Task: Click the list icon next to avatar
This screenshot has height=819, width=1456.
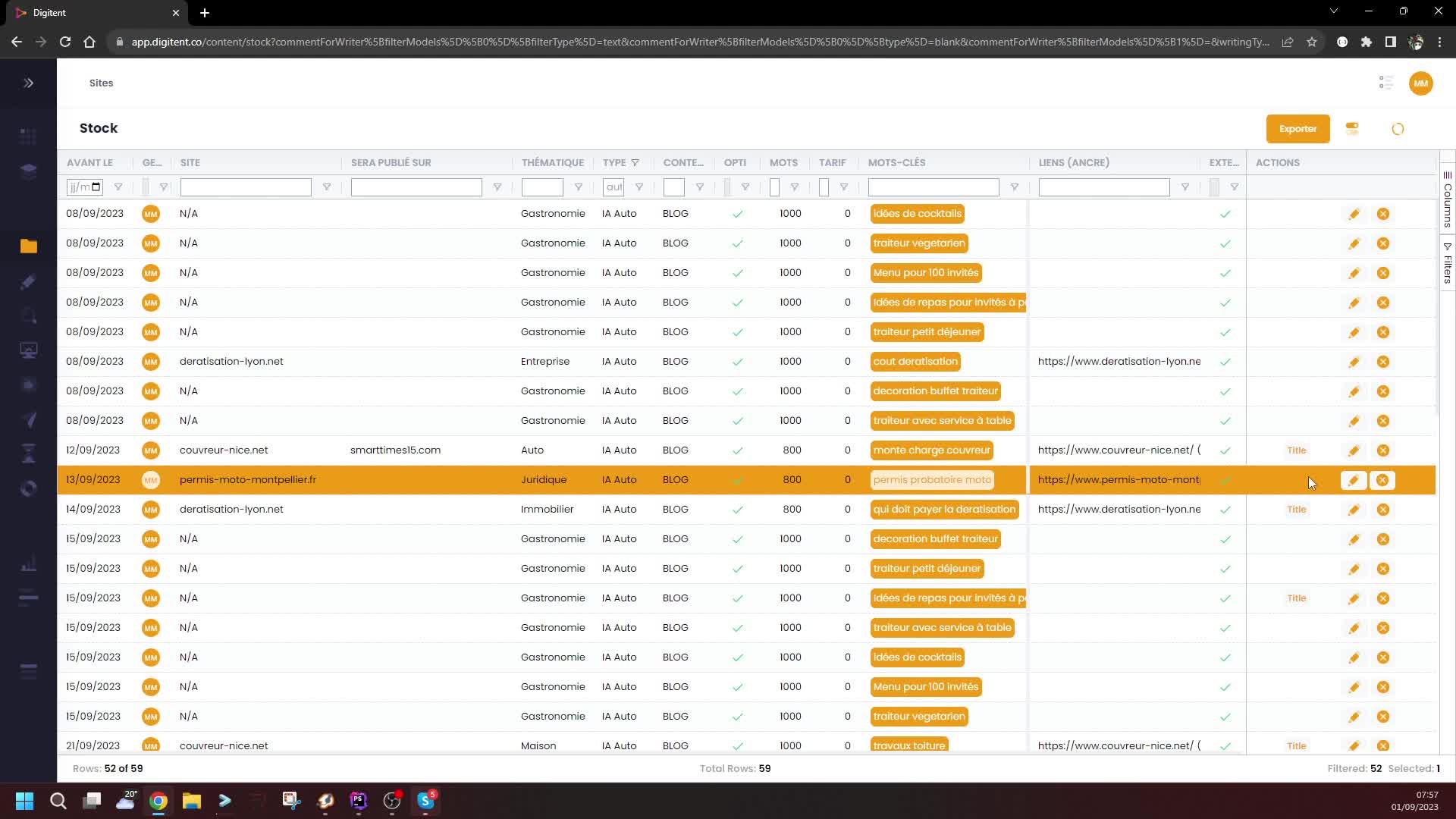Action: (1385, 83)
